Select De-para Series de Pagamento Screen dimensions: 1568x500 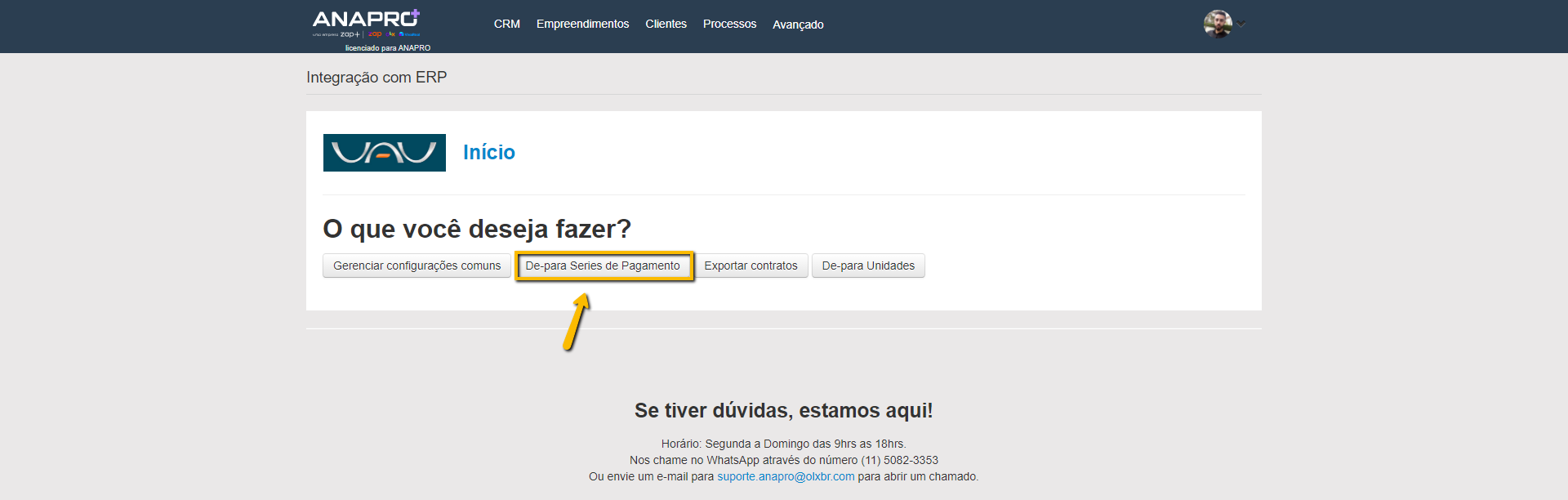pos(603,266)
